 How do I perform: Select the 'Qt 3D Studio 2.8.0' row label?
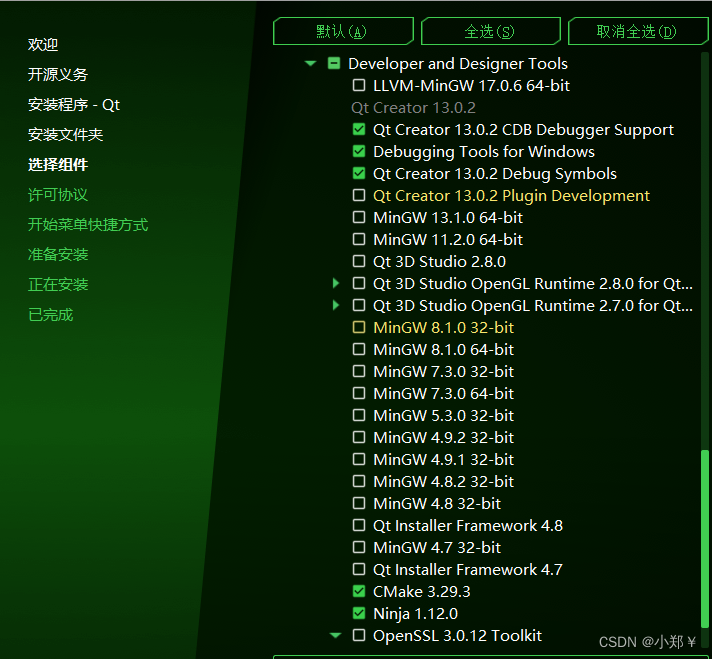pos(439,262)
